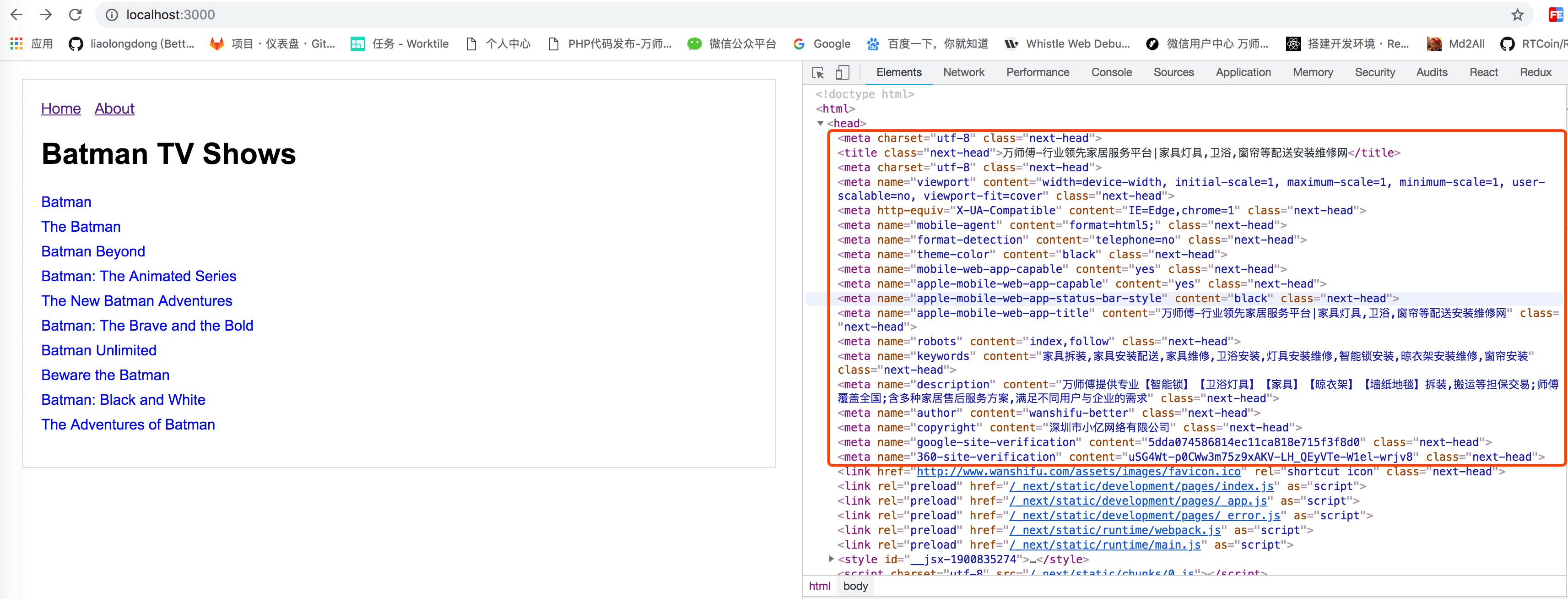
Task: Open the PHP代码发布 bookmark
Action: (610, 44)
